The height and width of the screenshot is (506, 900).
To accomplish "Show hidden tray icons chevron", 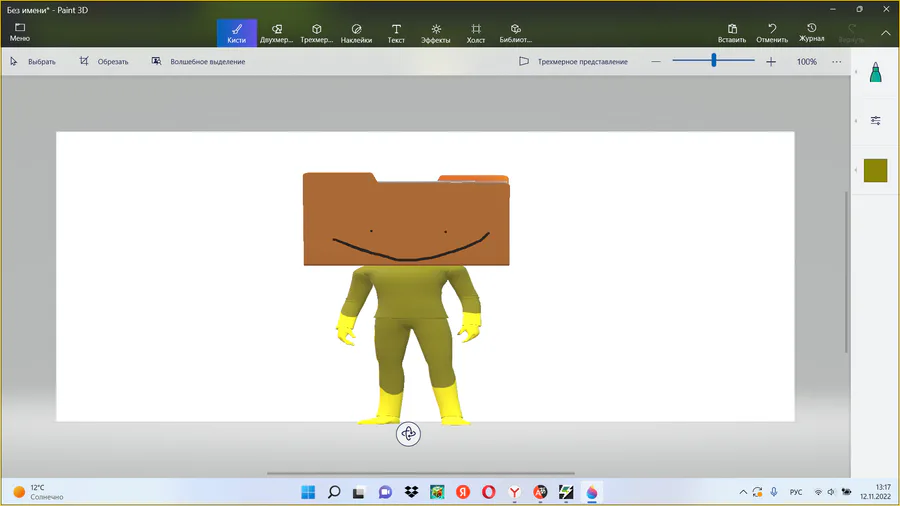I will pos(743,492).
